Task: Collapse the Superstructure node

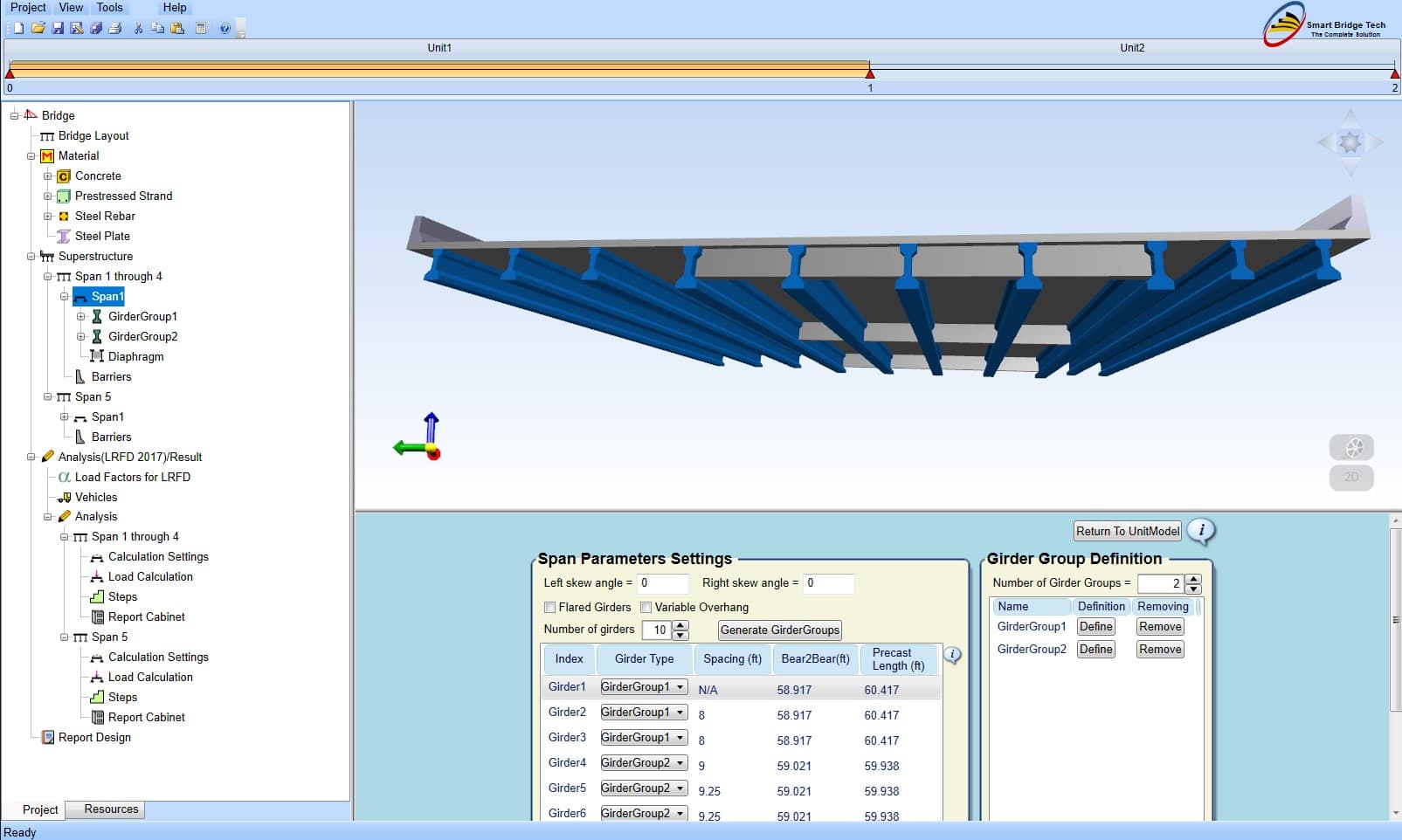Action: [31, 257]
